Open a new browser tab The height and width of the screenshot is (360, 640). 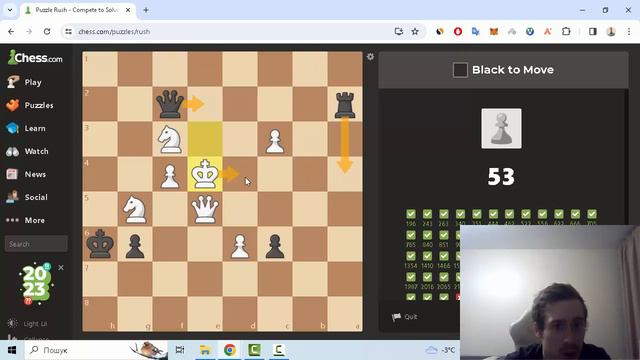tap(146, 10)
